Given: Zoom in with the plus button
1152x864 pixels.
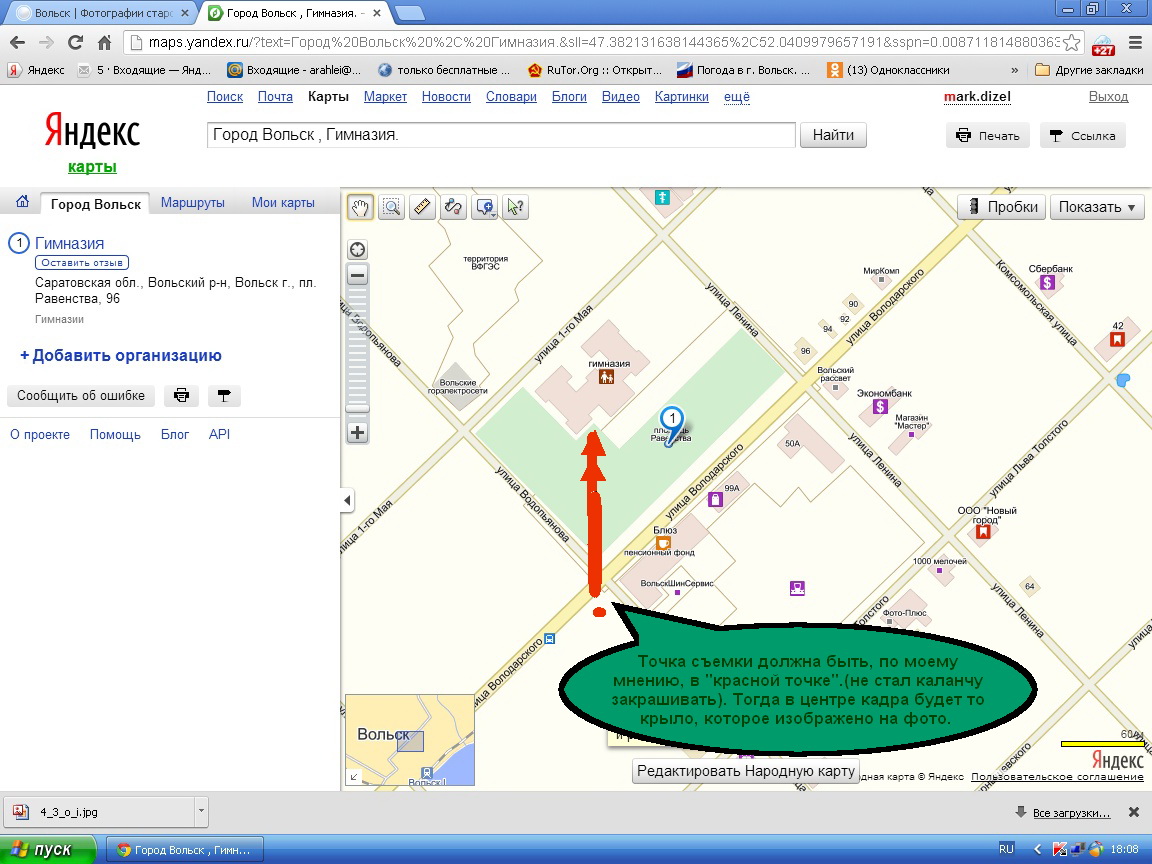Looking at the screenshot, I should (x=357, y=433).
